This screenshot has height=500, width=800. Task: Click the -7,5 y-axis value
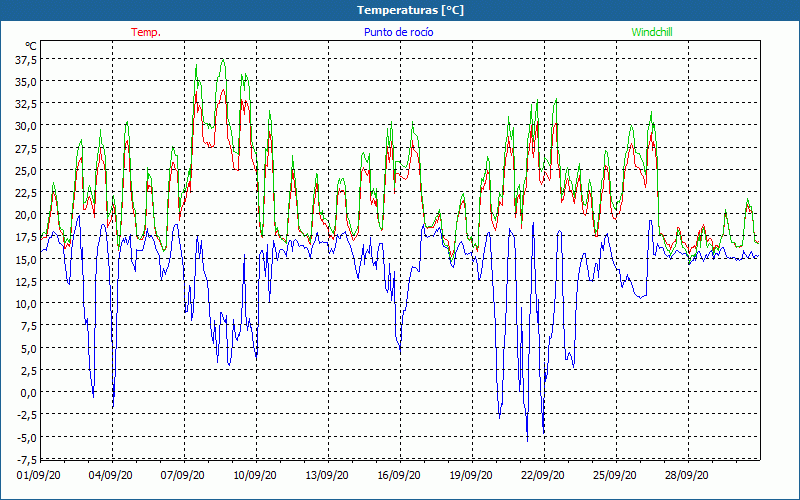pyautogui.click(x=28, y=459)
